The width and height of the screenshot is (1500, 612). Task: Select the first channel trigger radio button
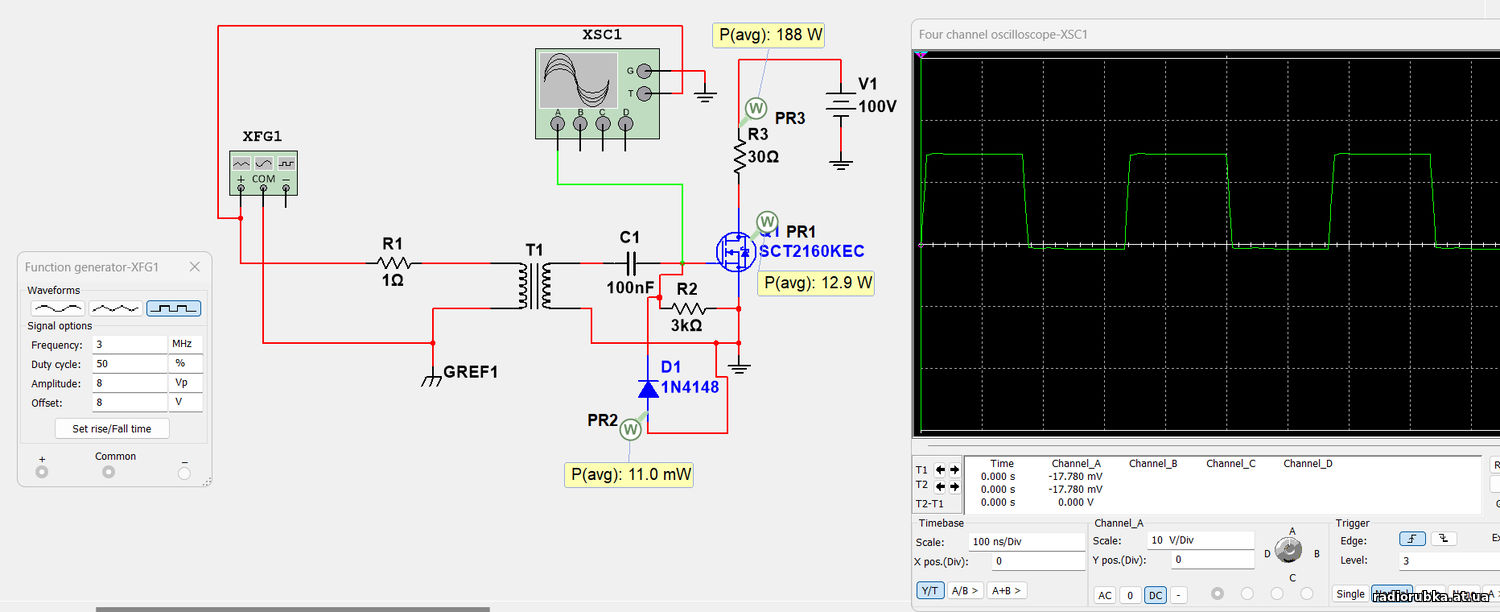tap(1217, 594)
